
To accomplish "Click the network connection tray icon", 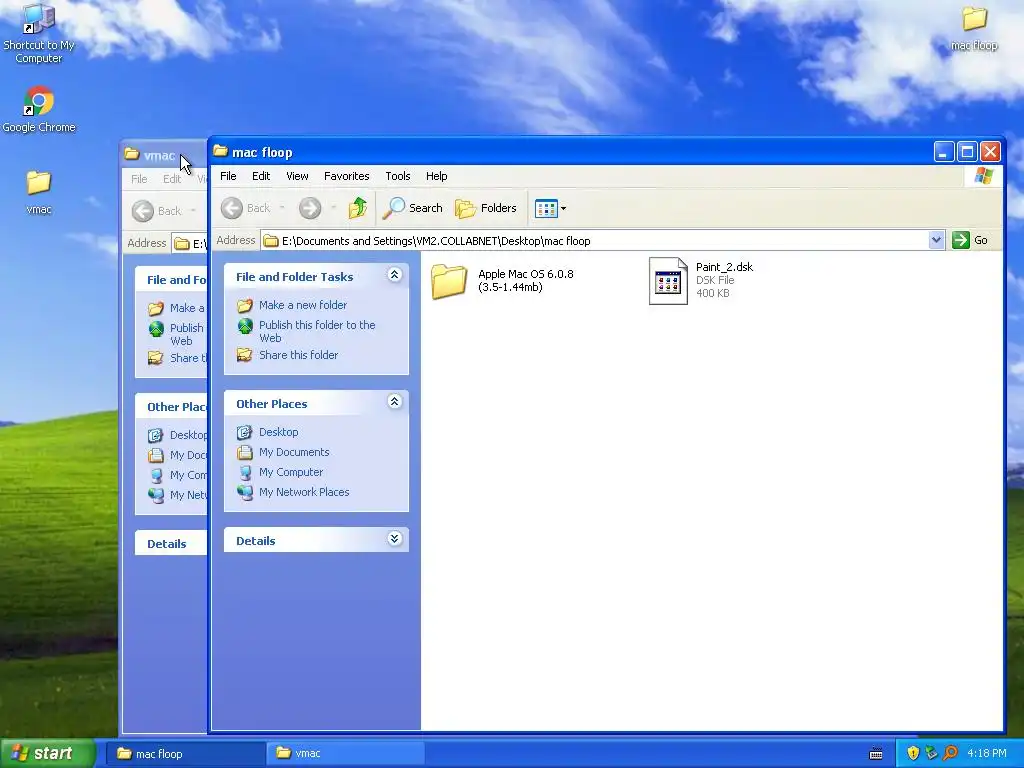I will pos(931,753).
